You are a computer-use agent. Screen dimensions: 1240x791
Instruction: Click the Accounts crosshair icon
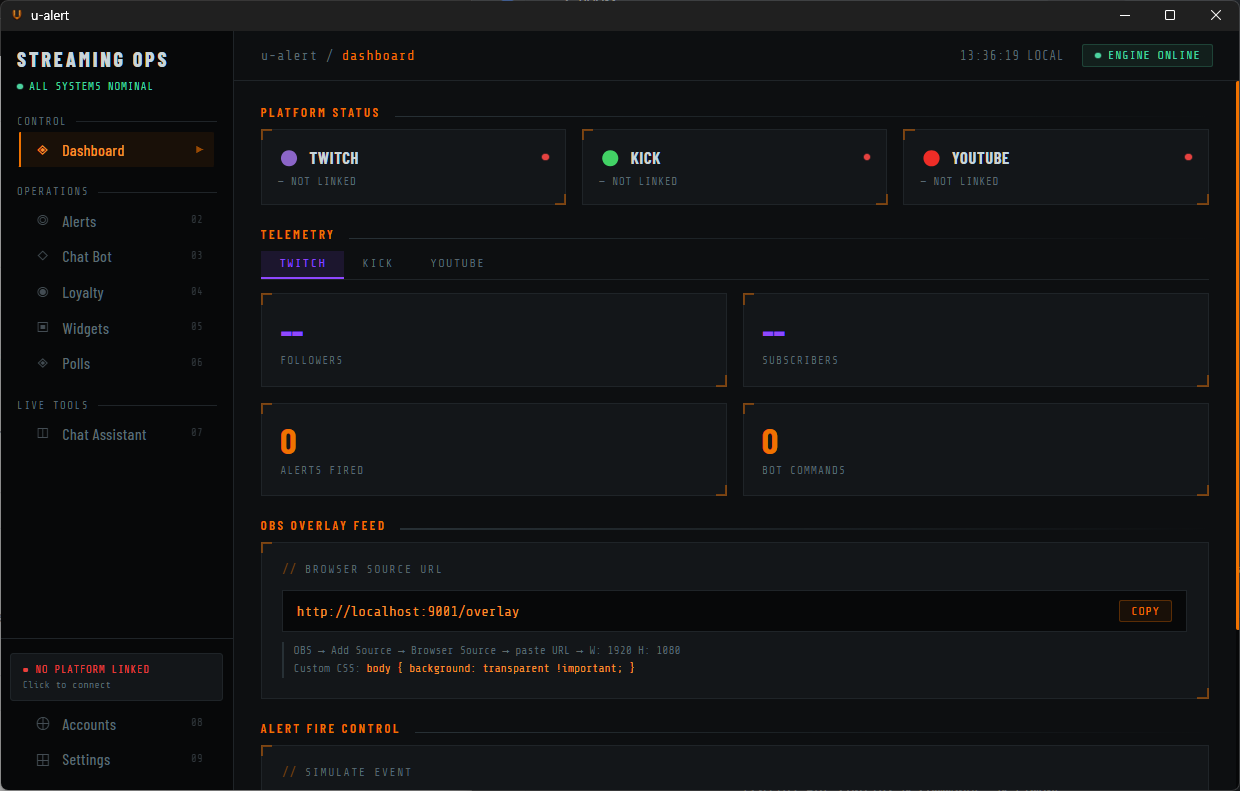tap(42, 724)
